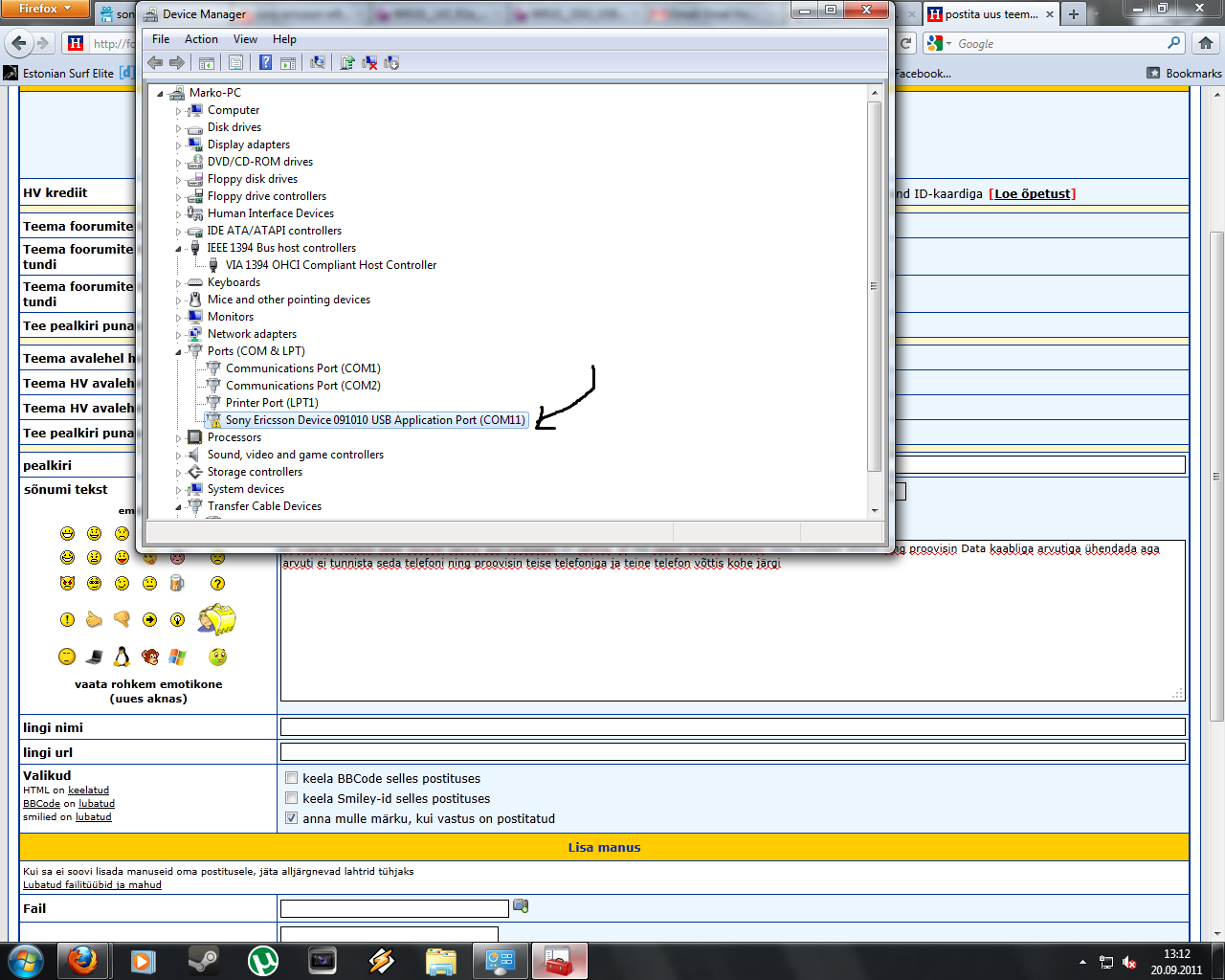Open the blue Help question-mark toolbar icon
Image resolution: width=1225 pixels, height=980 pixels.
[x=265, y=62]
